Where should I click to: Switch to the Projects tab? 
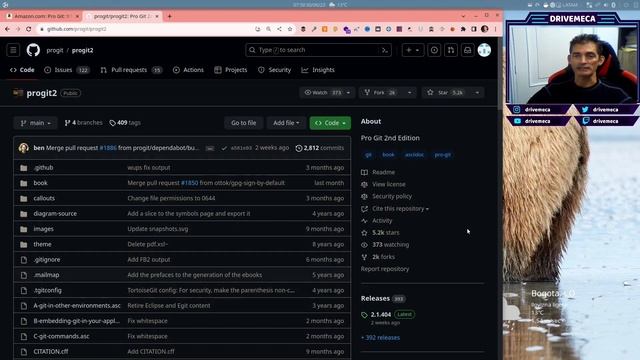[231, 70]
